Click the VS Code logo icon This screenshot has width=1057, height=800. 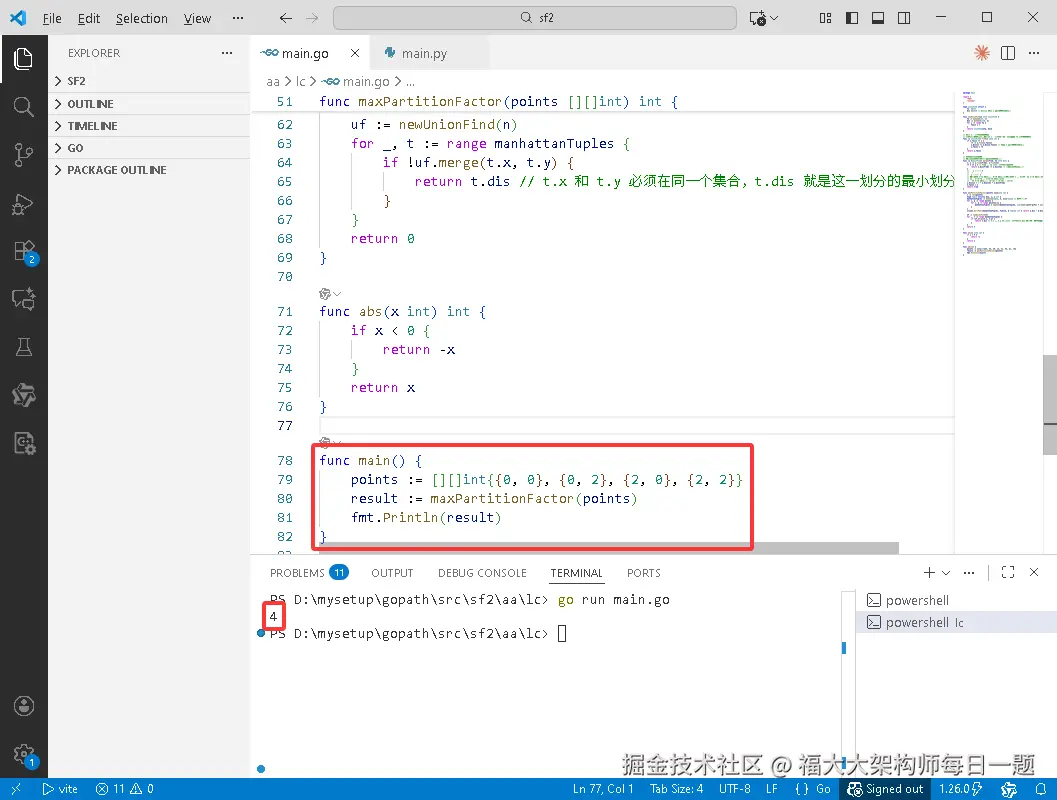click(18, 18)
